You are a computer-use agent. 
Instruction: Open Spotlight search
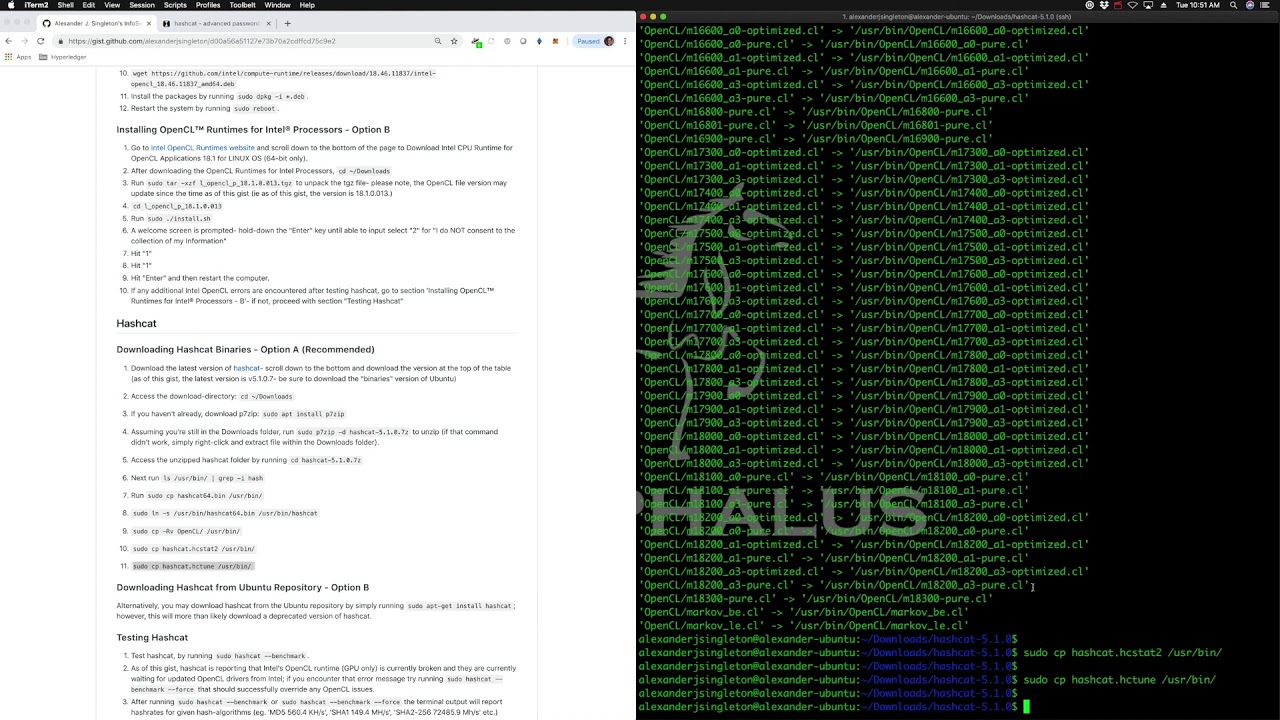click(x=1233, y=5)
